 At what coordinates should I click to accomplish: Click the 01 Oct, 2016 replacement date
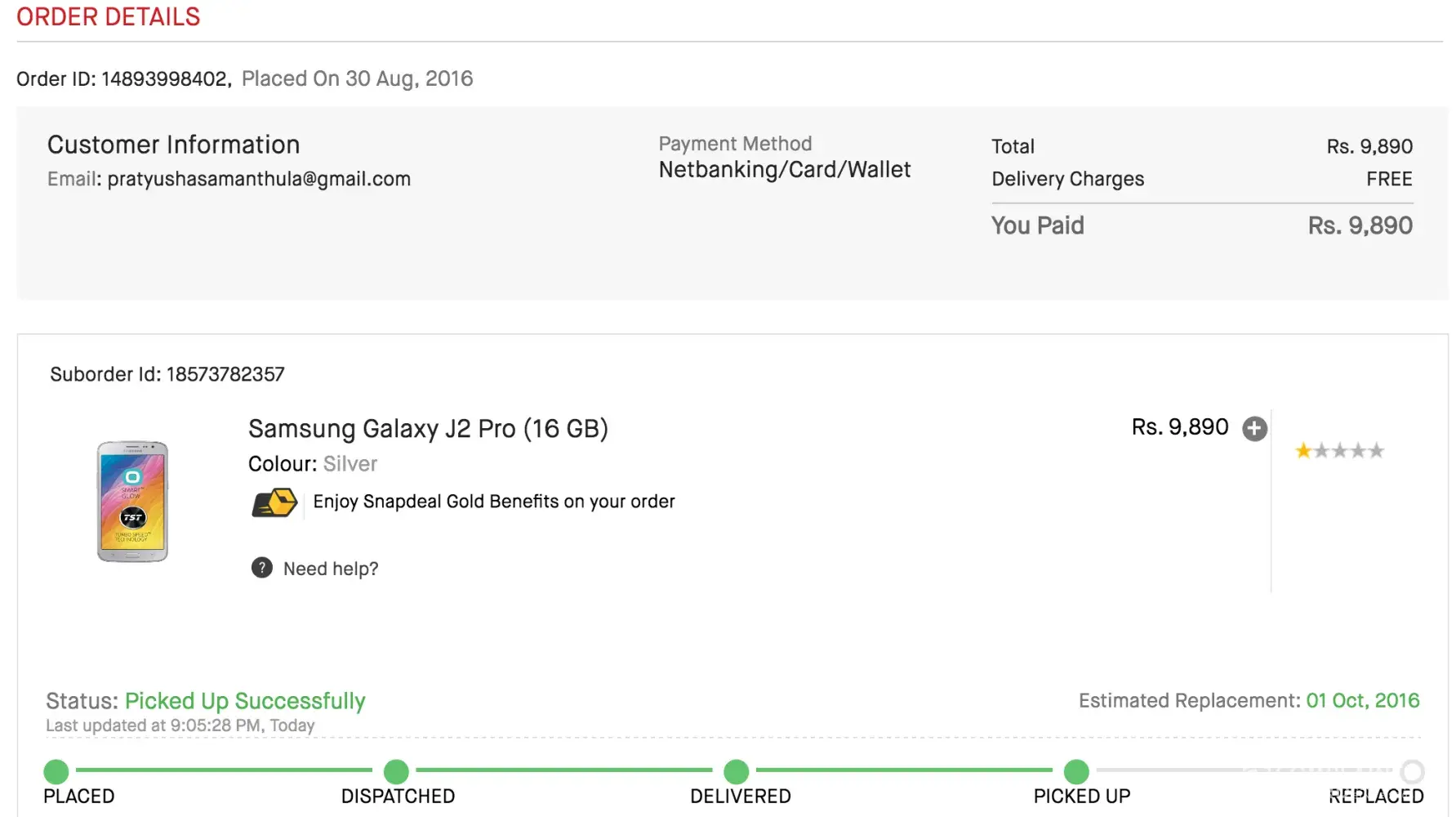pos(1363,700)
